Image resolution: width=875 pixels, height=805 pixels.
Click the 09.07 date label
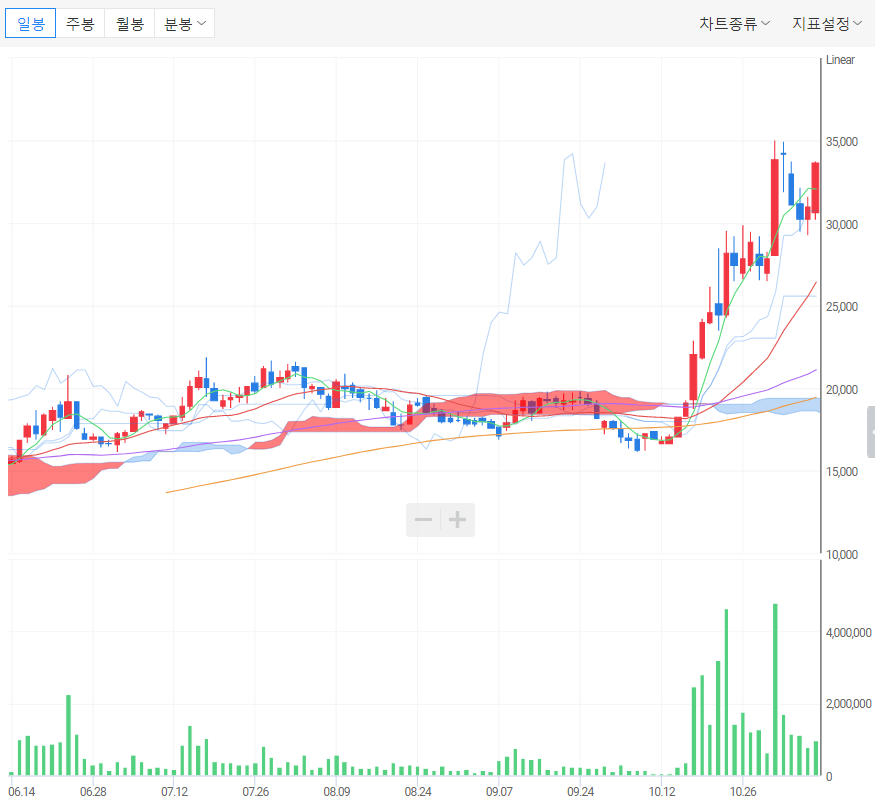pyautogui.click(x=499, y=792)
